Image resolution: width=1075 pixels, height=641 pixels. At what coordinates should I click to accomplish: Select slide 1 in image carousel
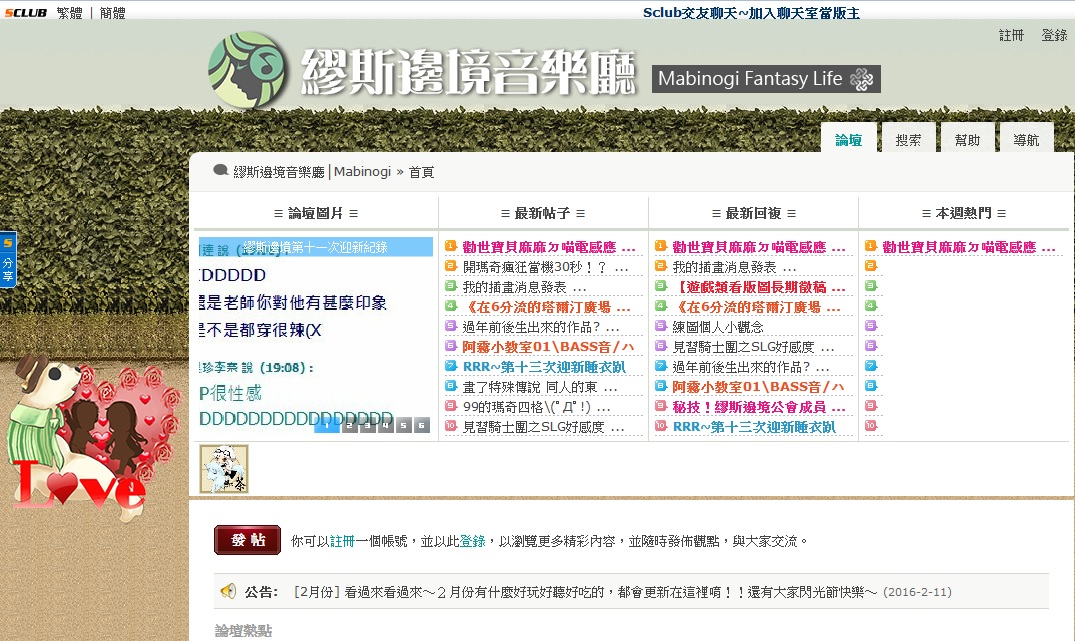(327, 425)
